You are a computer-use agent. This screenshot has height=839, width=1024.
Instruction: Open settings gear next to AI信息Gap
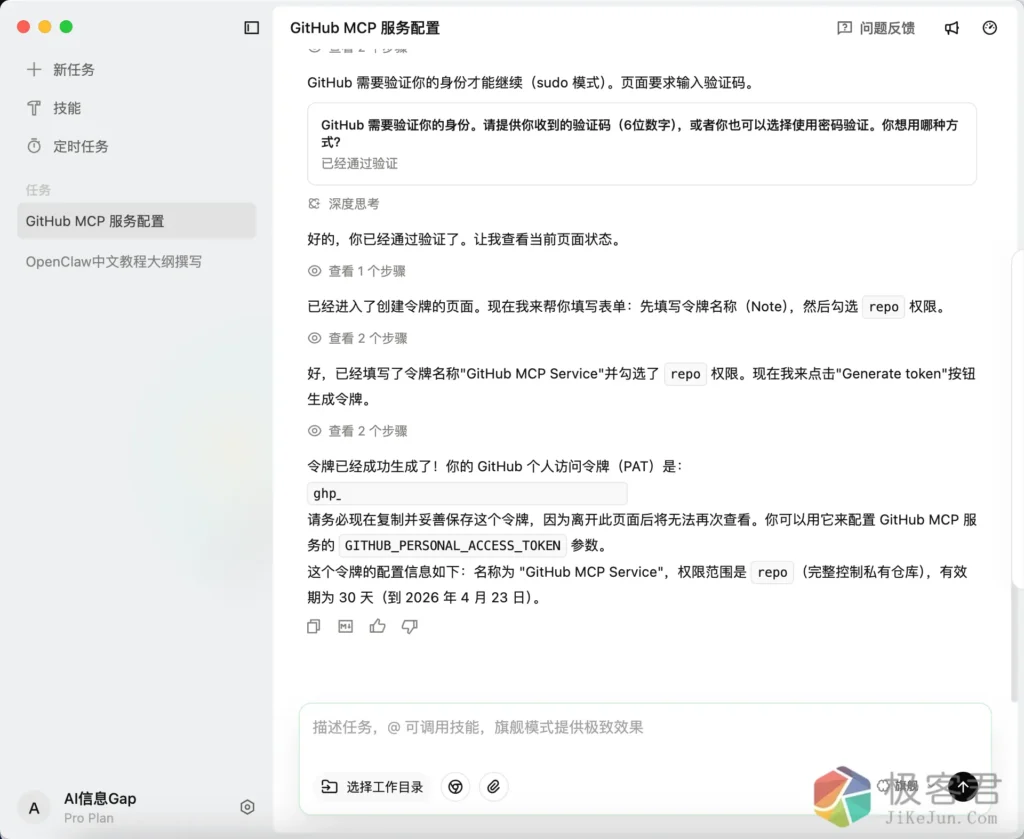248,807
